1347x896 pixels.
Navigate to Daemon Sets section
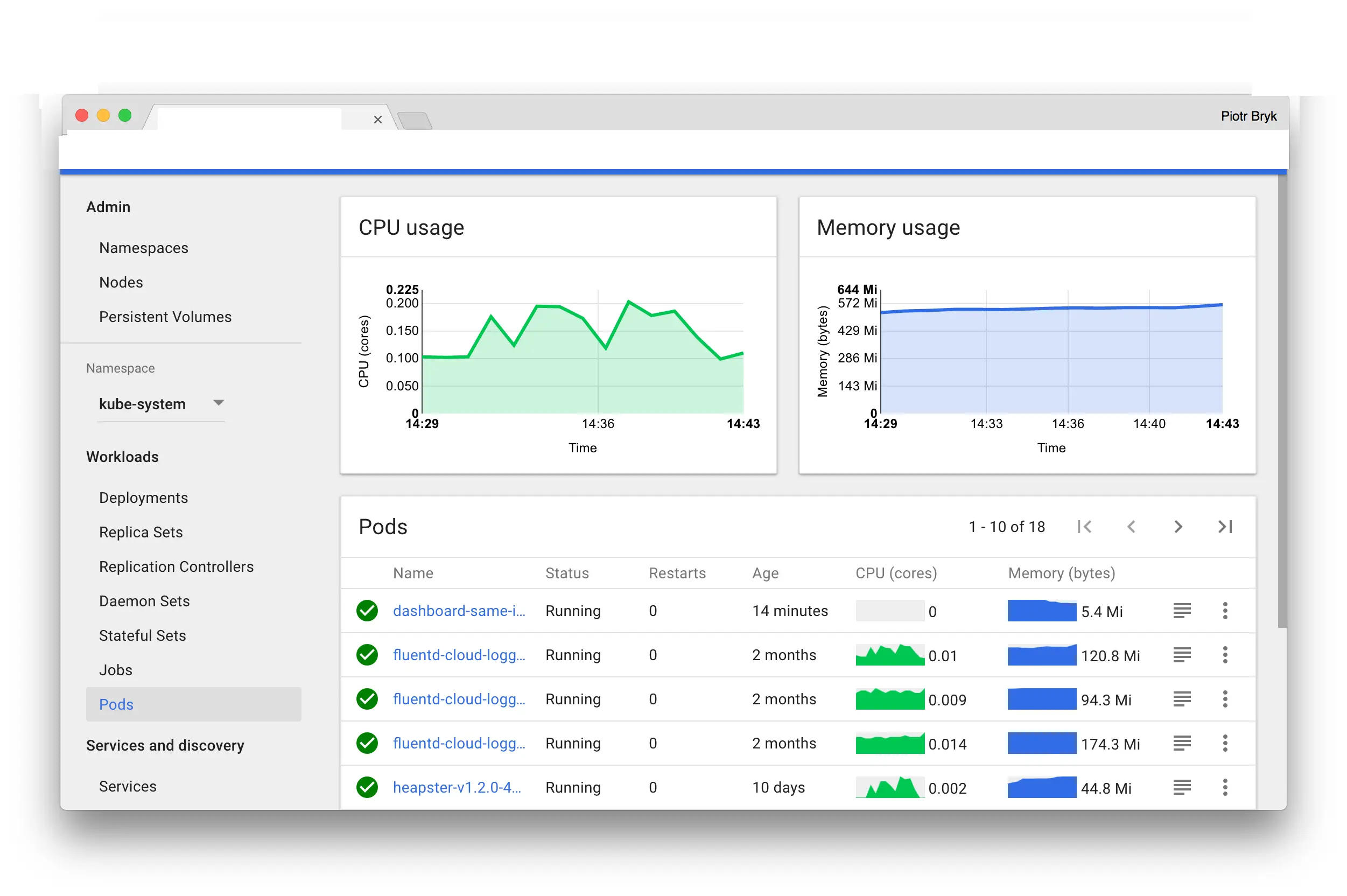(x=144, y=601)
